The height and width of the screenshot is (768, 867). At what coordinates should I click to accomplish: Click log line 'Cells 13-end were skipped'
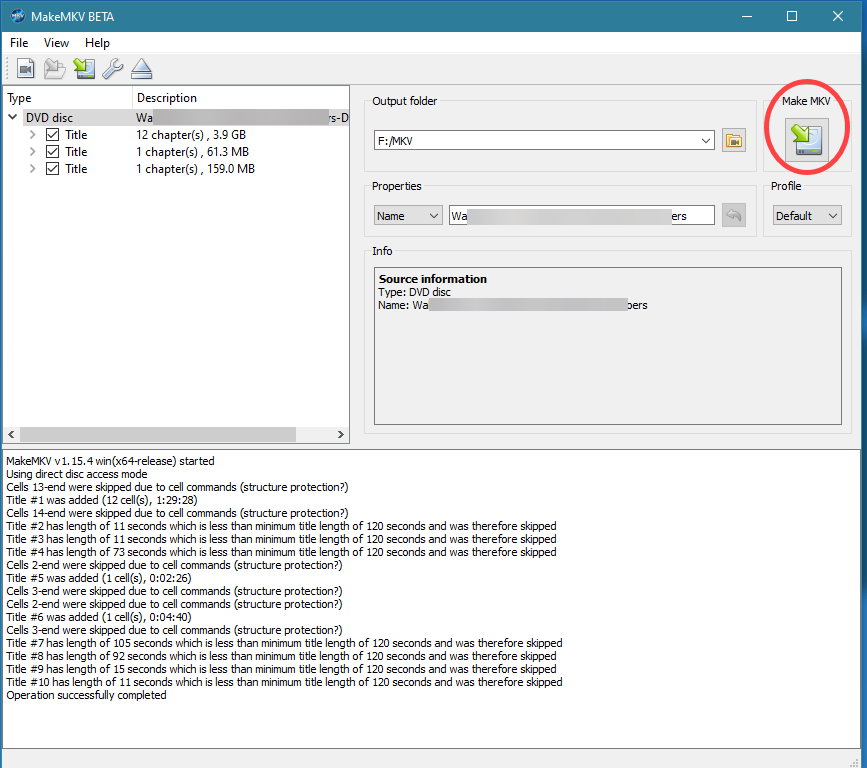point(177,487)
